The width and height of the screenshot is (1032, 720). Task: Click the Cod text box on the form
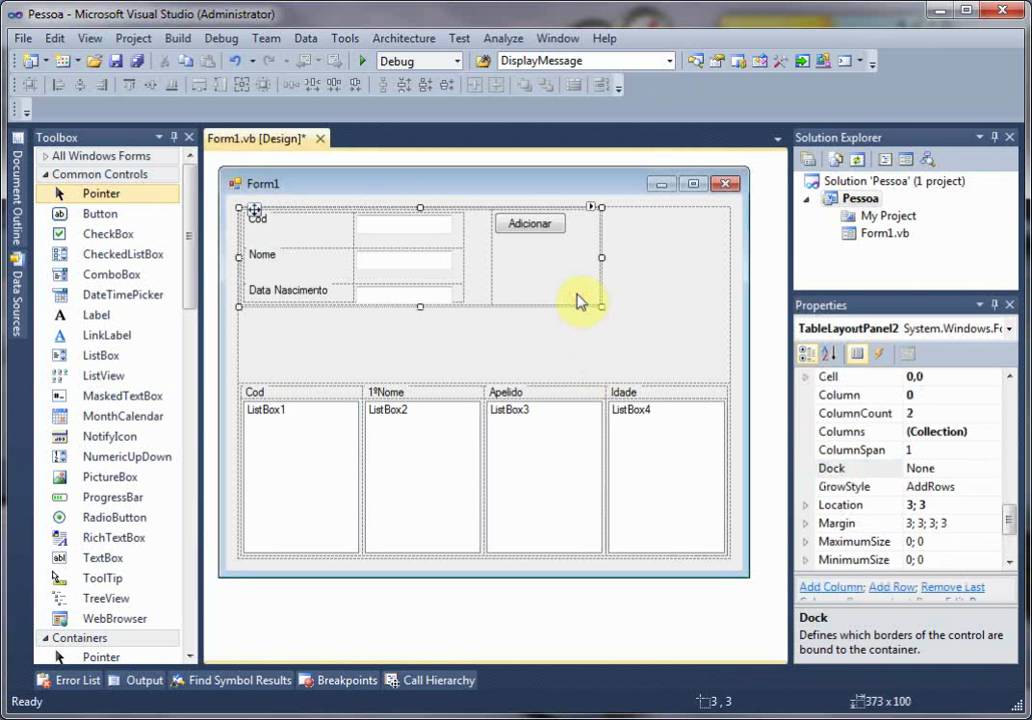[404, 225]
